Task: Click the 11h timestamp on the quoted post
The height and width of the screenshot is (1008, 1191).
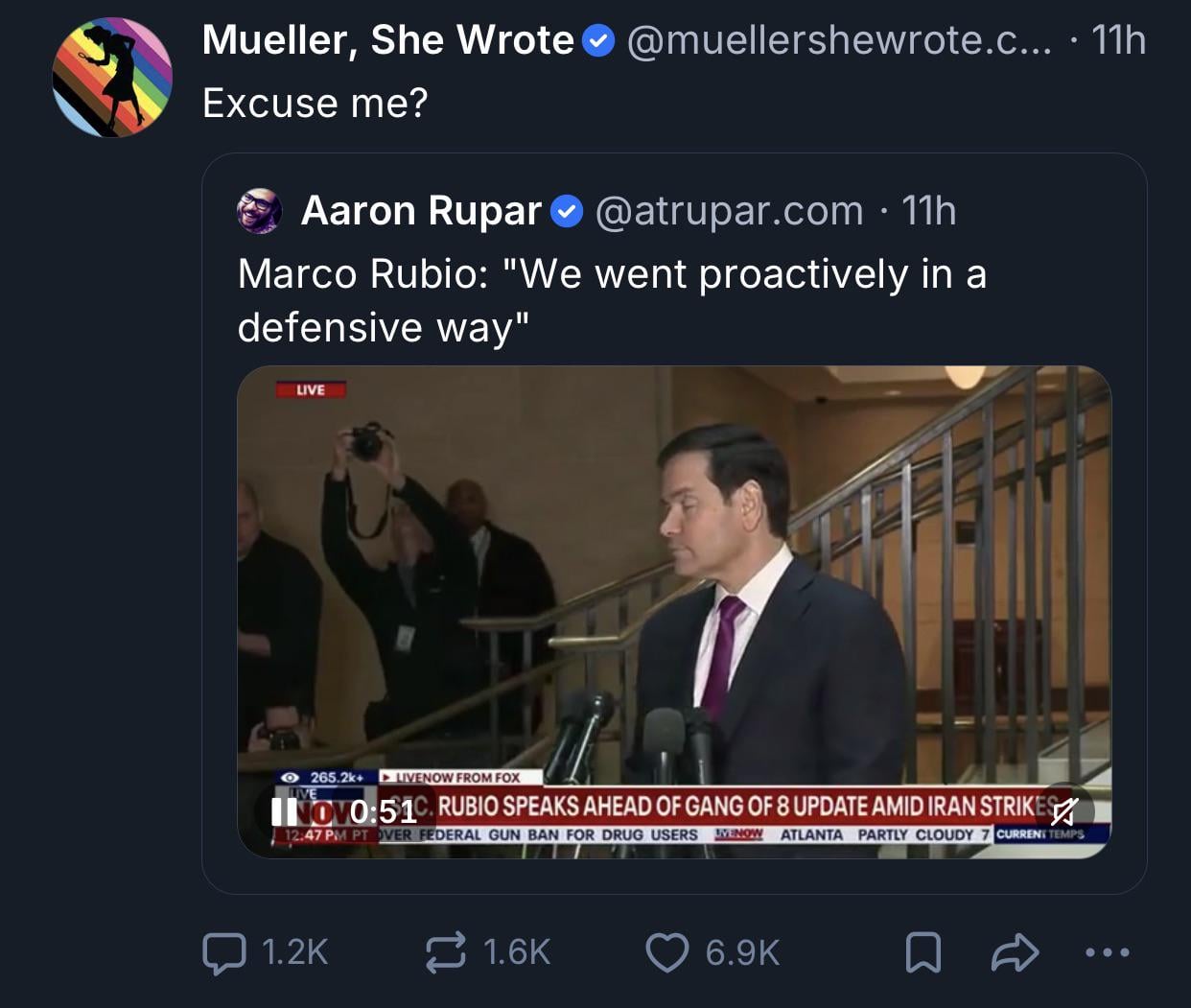Action: pyautogui.click(x=928, y=211)
